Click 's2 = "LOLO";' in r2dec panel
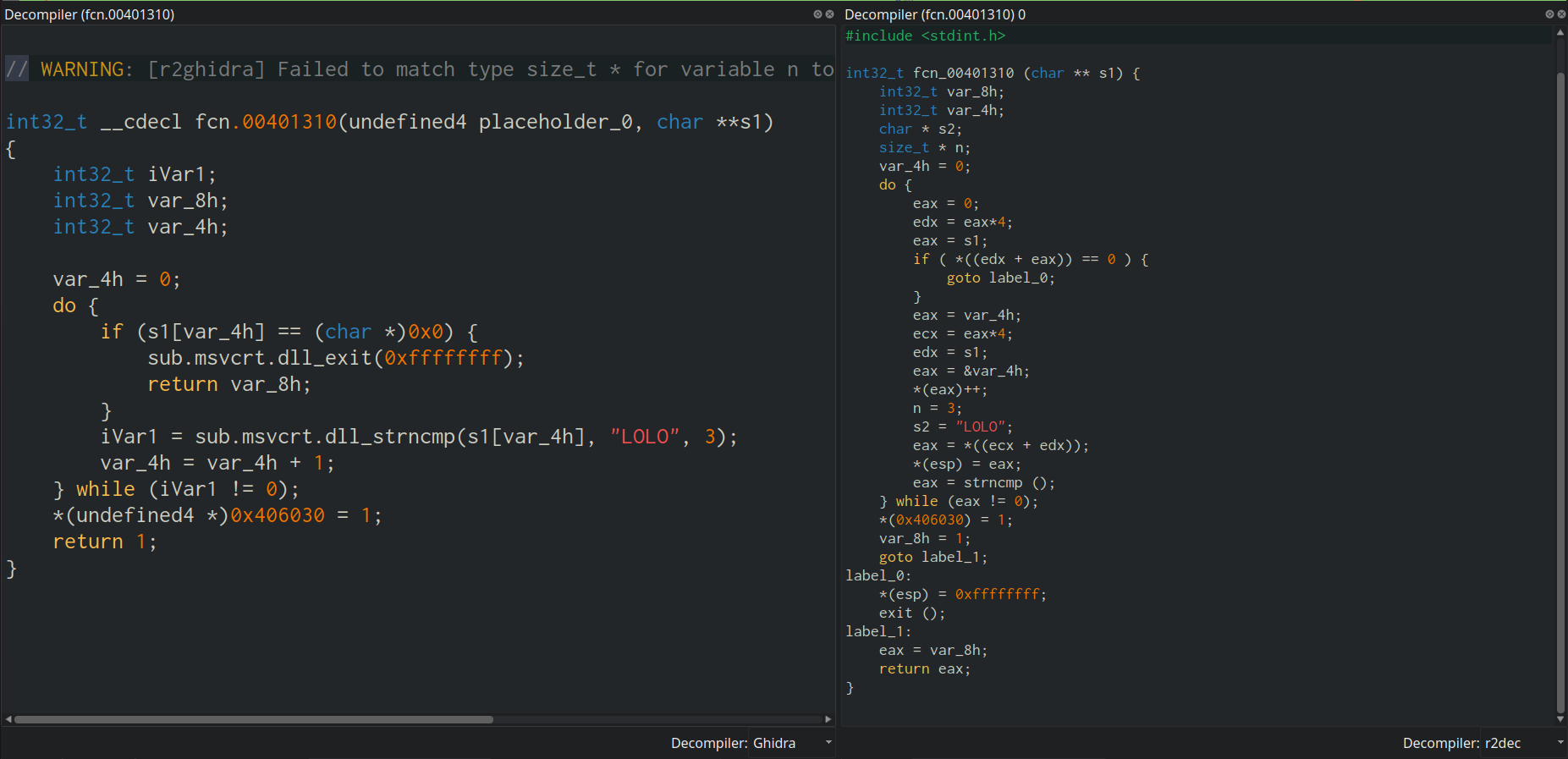The image size is (1568, 759). [x=963, y=426]
